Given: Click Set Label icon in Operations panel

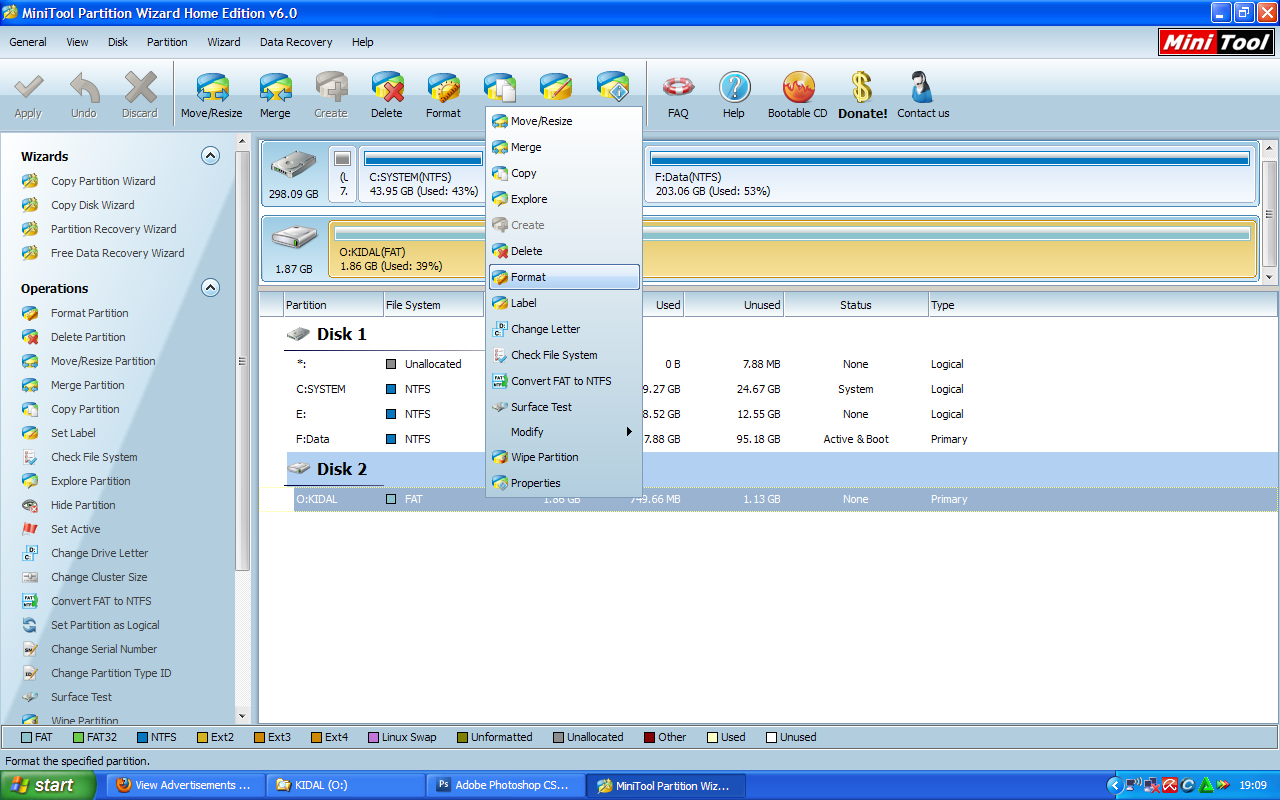Looking at the screenshot, I should (30, 433).
